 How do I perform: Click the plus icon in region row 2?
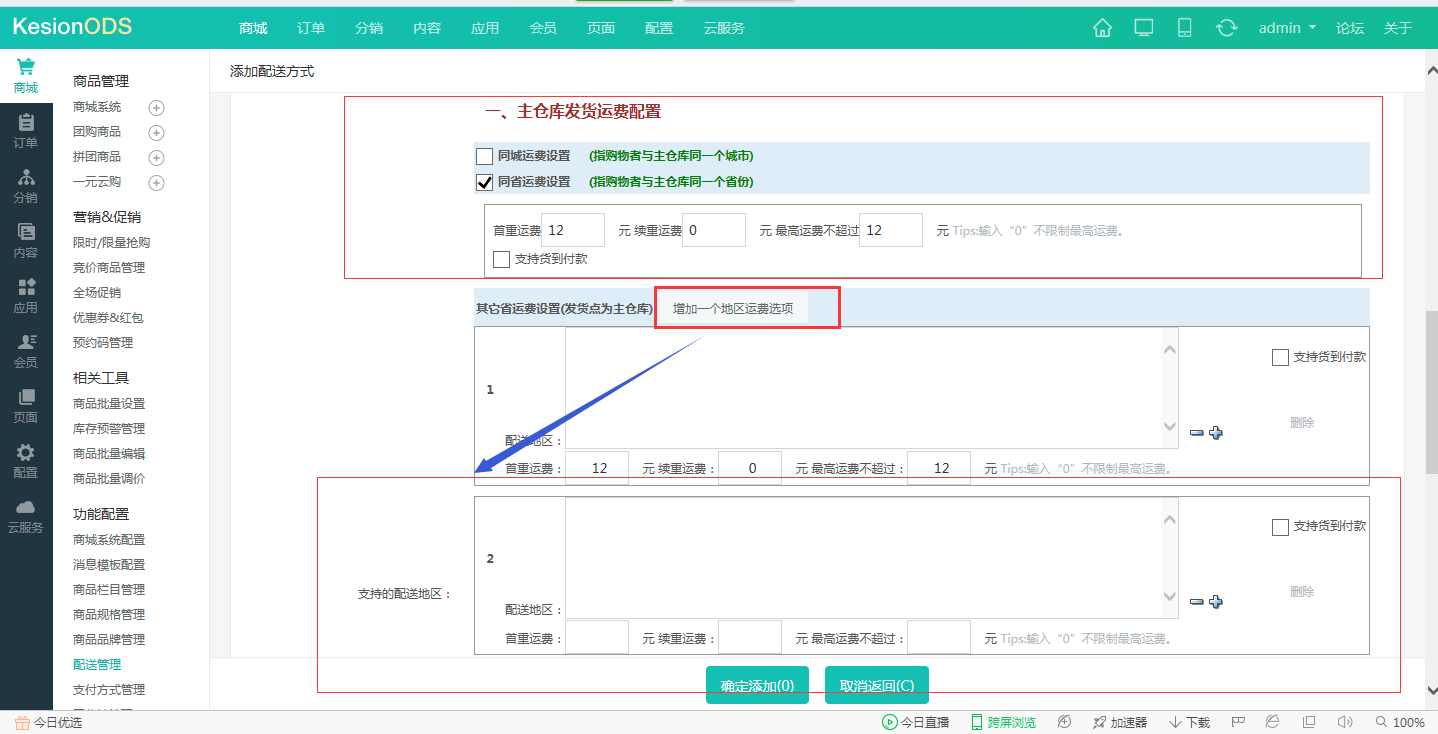(1216, 602)
